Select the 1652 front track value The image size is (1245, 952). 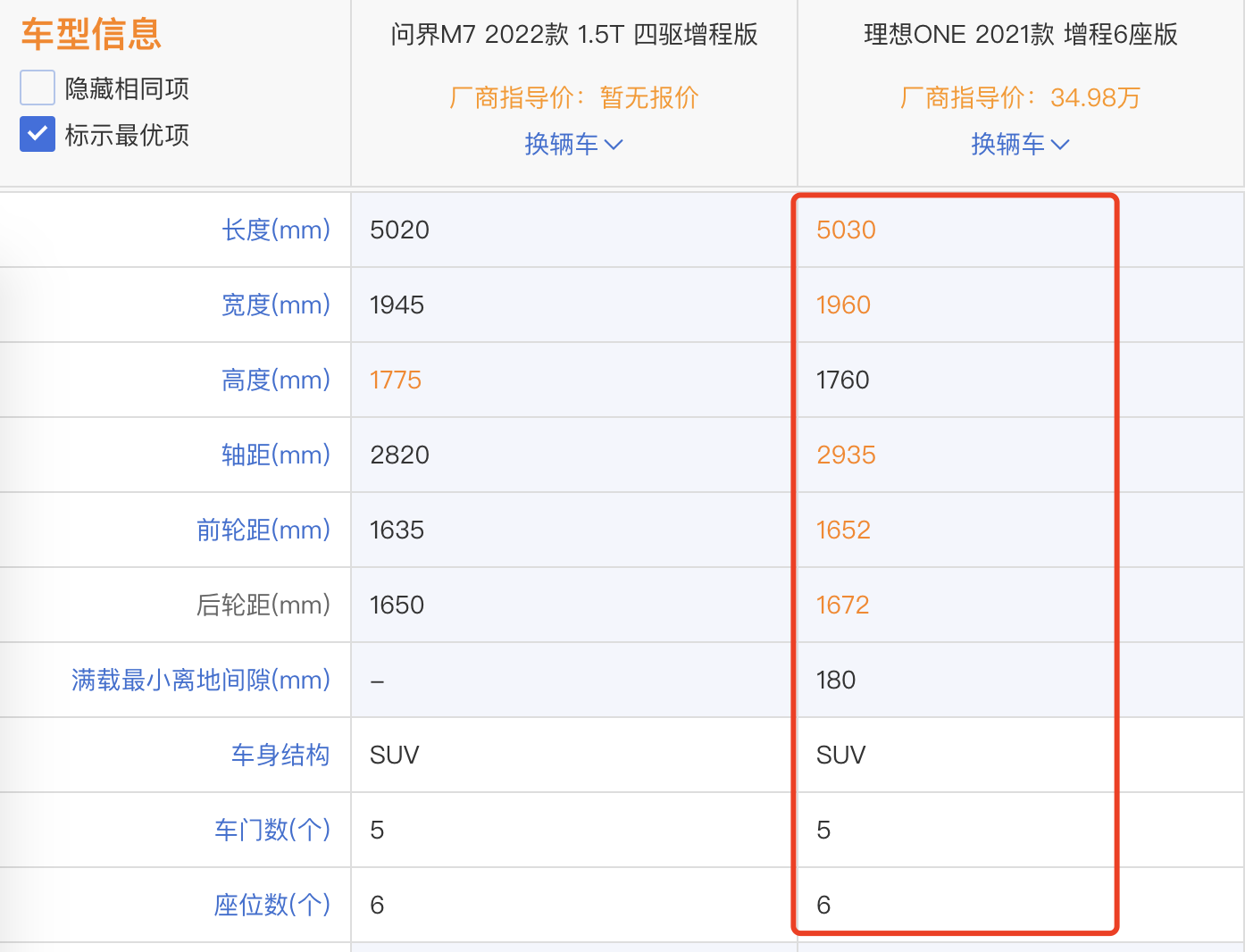click(843, 530)
